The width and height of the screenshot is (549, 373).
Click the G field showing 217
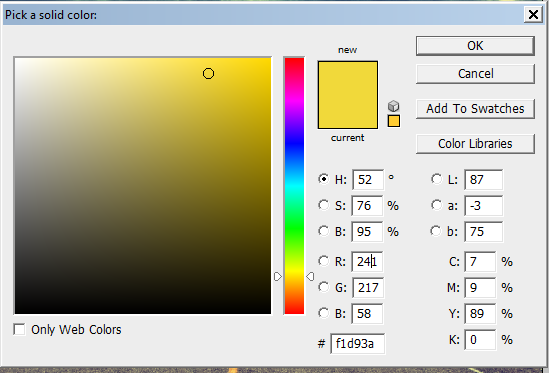click(368, 288)
